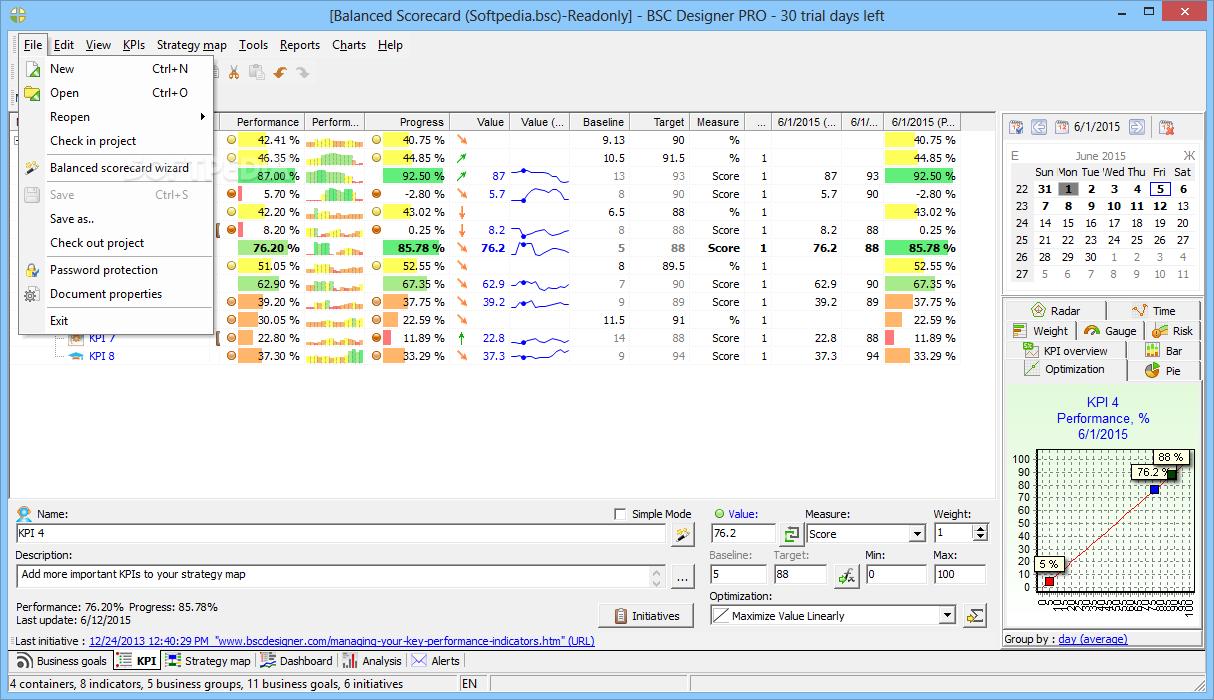Switch to the Weight chart tab
Image resolution: width=1214 pixels, height=700 pixels.
click(1041, 331)
